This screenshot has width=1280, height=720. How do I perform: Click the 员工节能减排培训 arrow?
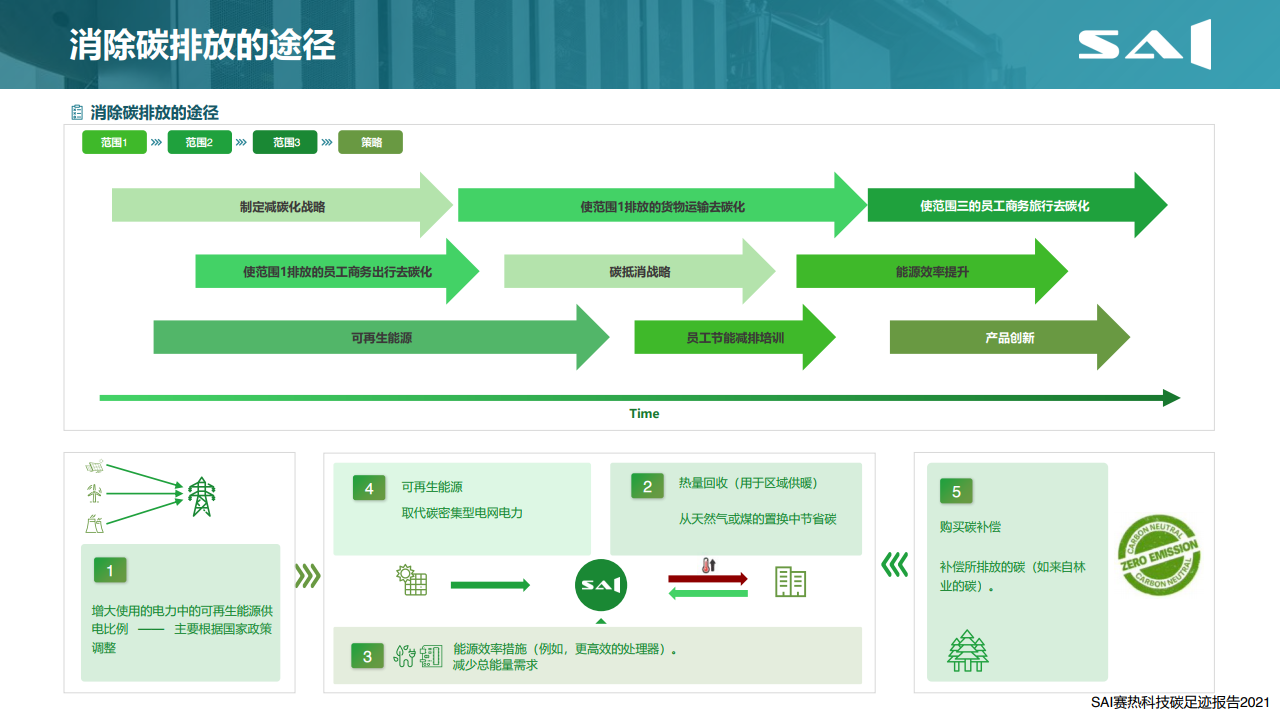[x=735, y=337]
